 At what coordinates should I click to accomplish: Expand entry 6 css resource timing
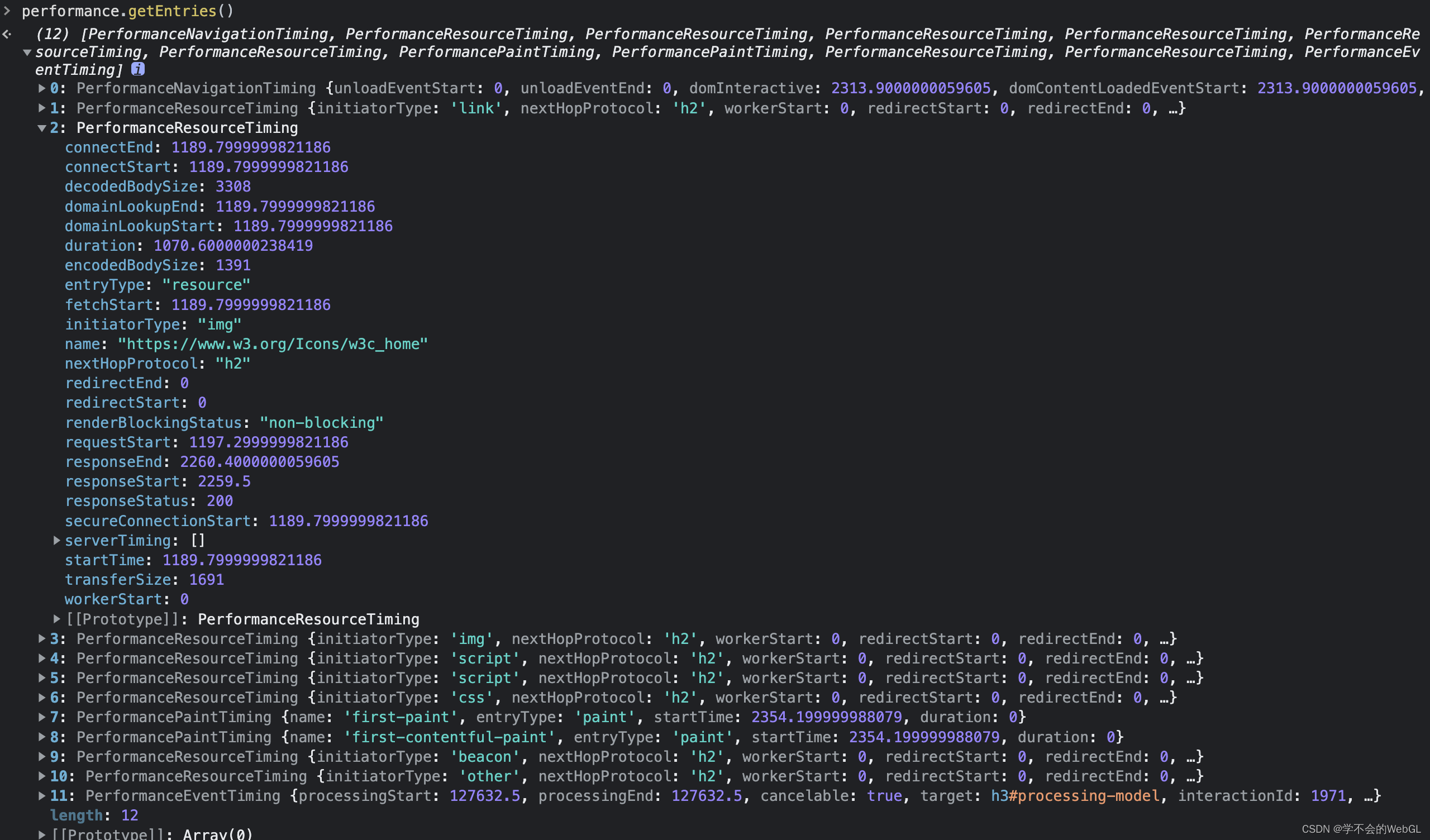(42, 698)
